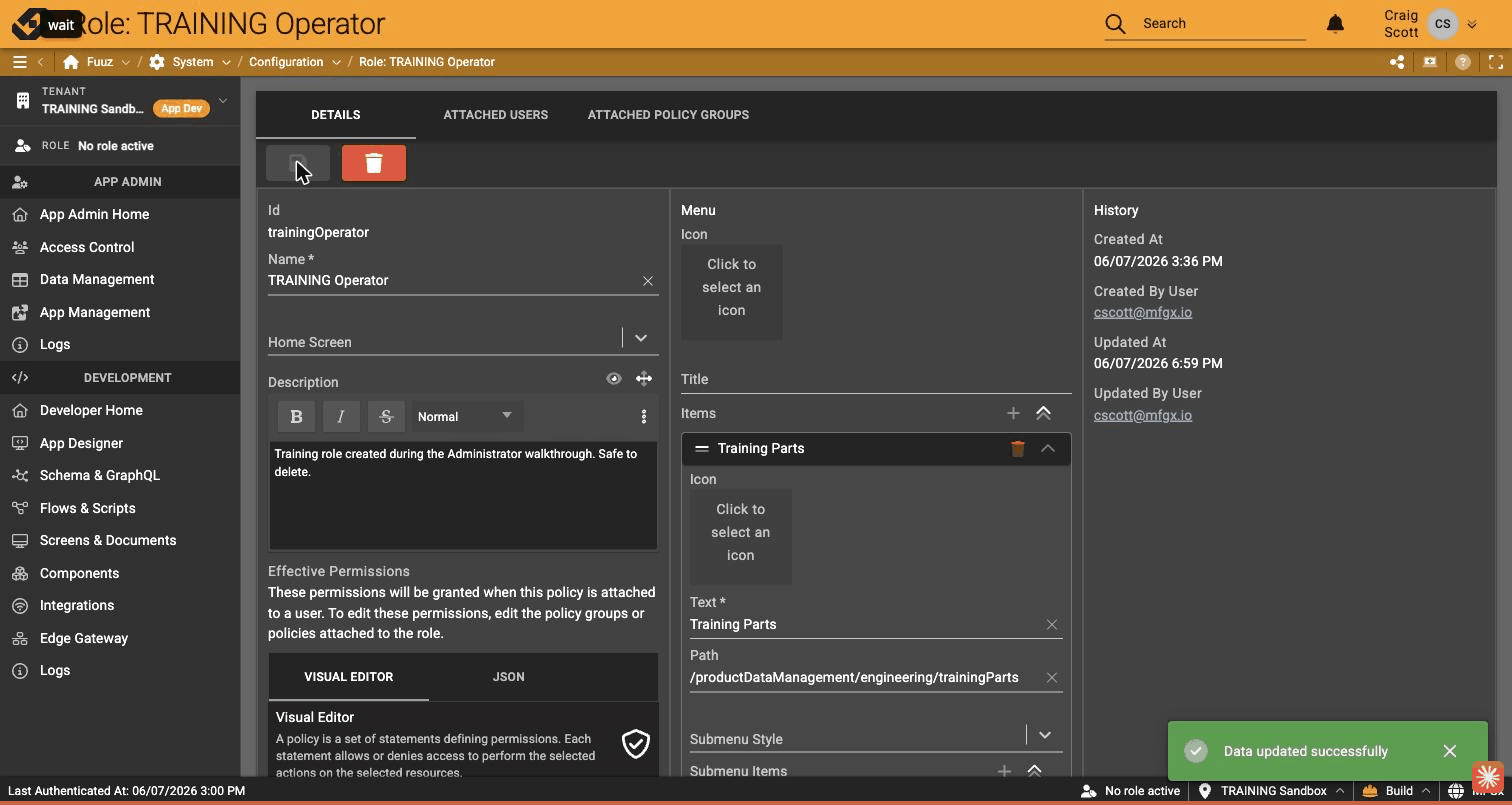Toggle description preview eye icon
The height and width of the screenshot is (805, 1512).
(x=613, y=378)
